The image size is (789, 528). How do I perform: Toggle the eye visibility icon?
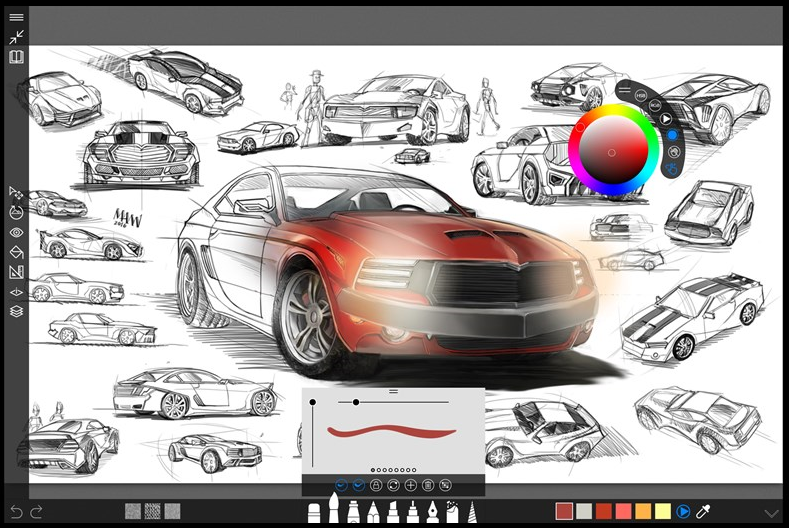coord(17,233)
